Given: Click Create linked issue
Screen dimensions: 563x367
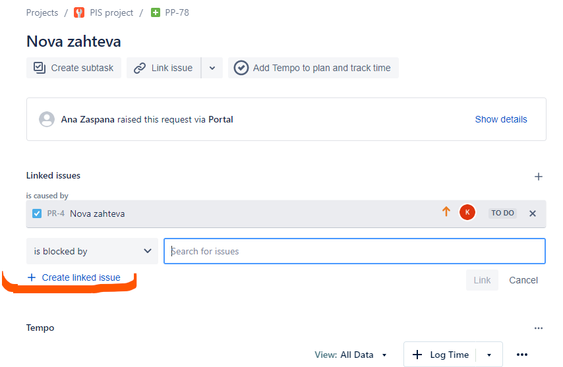Looking at the screenshot, I should click(74, 277).
